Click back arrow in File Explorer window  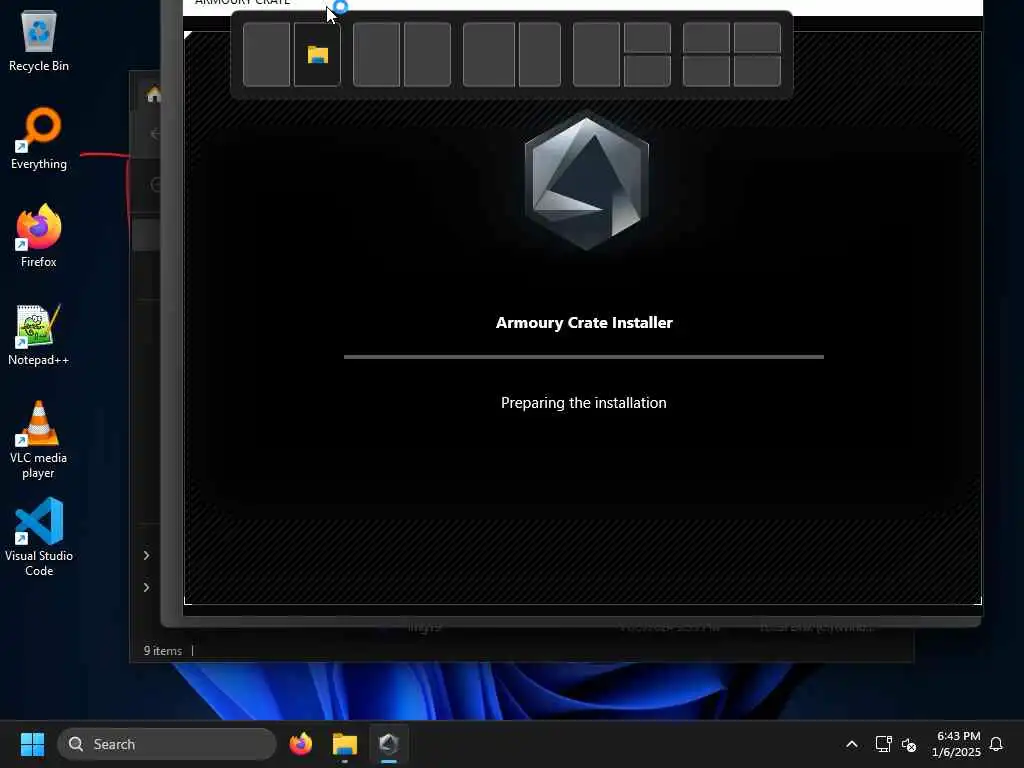[155, 134]
